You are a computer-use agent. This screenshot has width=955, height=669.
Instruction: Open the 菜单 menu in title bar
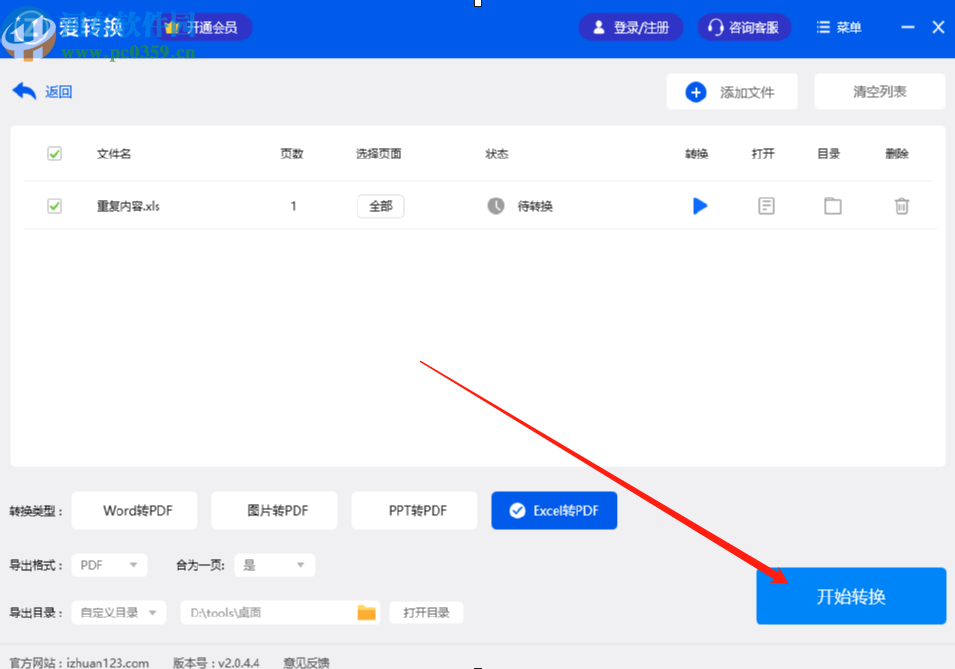[x=839, y=27]
